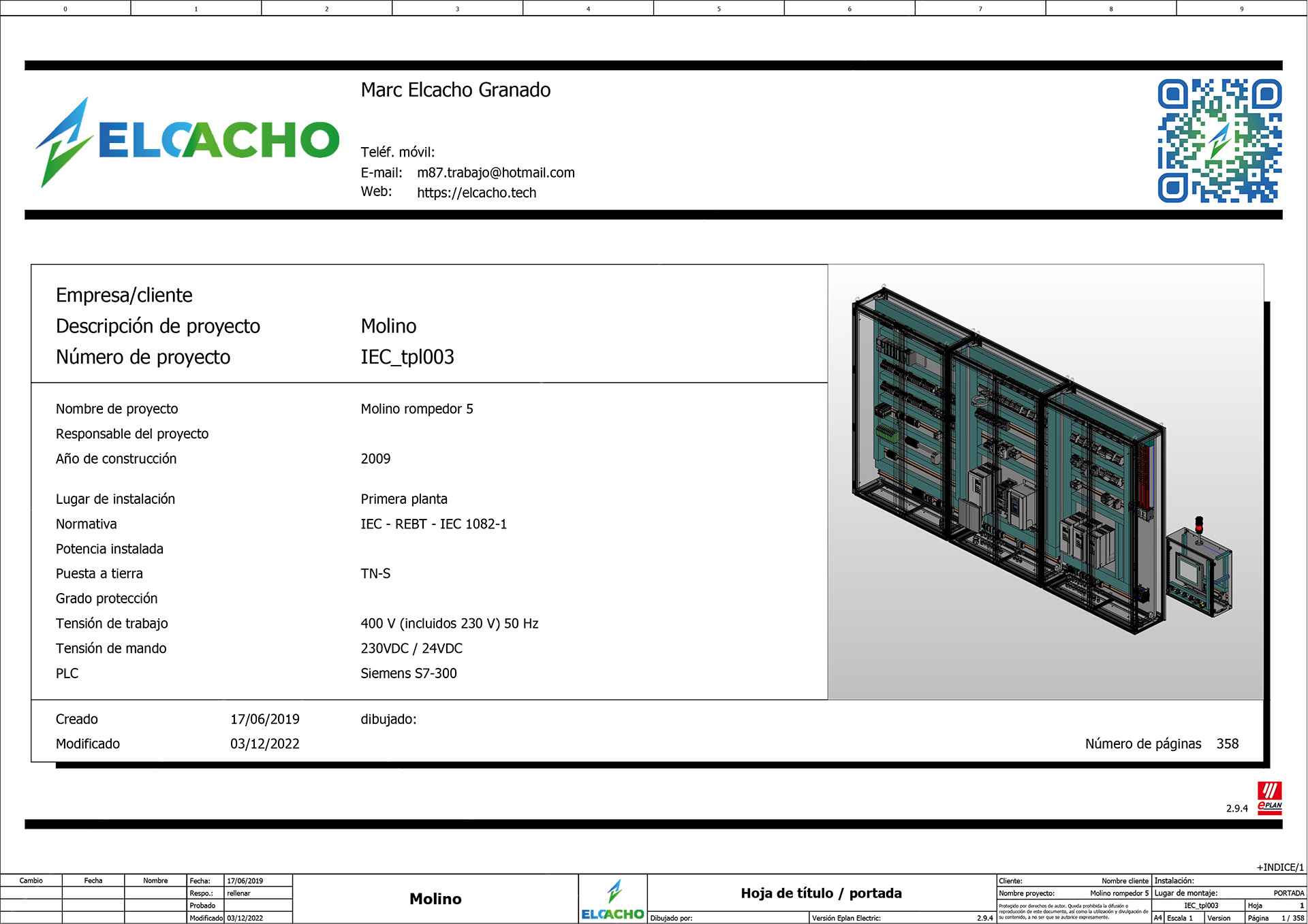Screen dimensions: 1308x924
Task: Click the email address m87.trabajo@hotmail.com
Action: pyautogui.click(x=496, y=172)
